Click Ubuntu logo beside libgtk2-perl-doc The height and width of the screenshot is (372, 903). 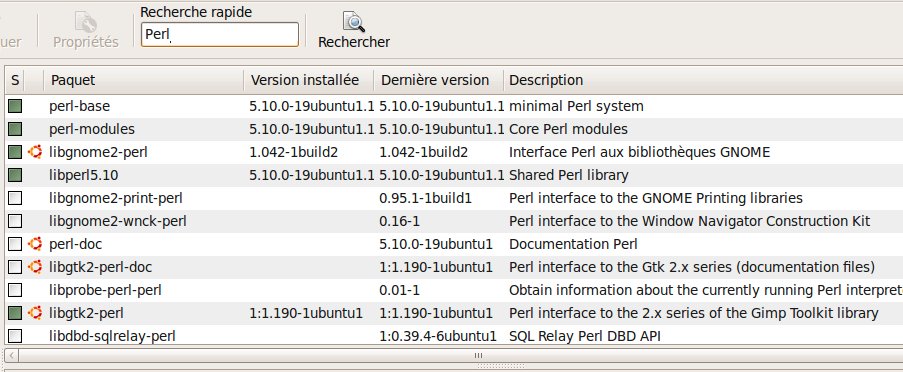point(35,267)
